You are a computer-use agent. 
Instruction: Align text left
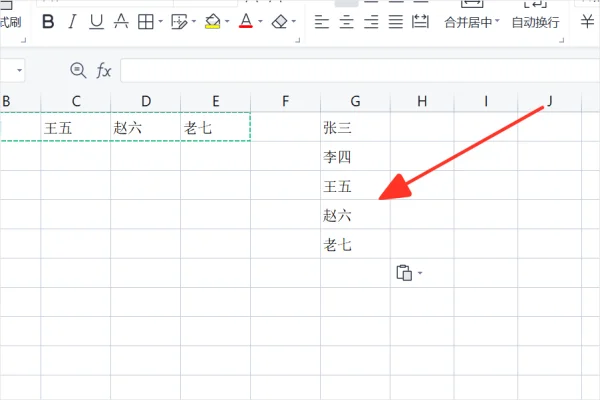[x=322, y=22]
